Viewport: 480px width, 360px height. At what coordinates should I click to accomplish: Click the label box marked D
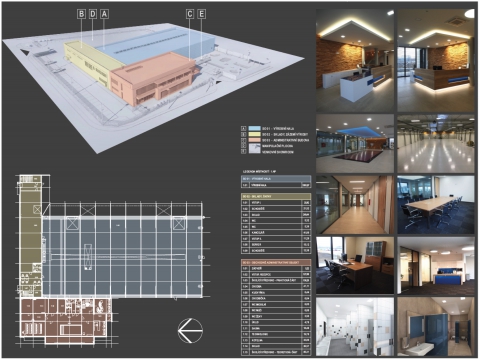[x=93, y=14]
